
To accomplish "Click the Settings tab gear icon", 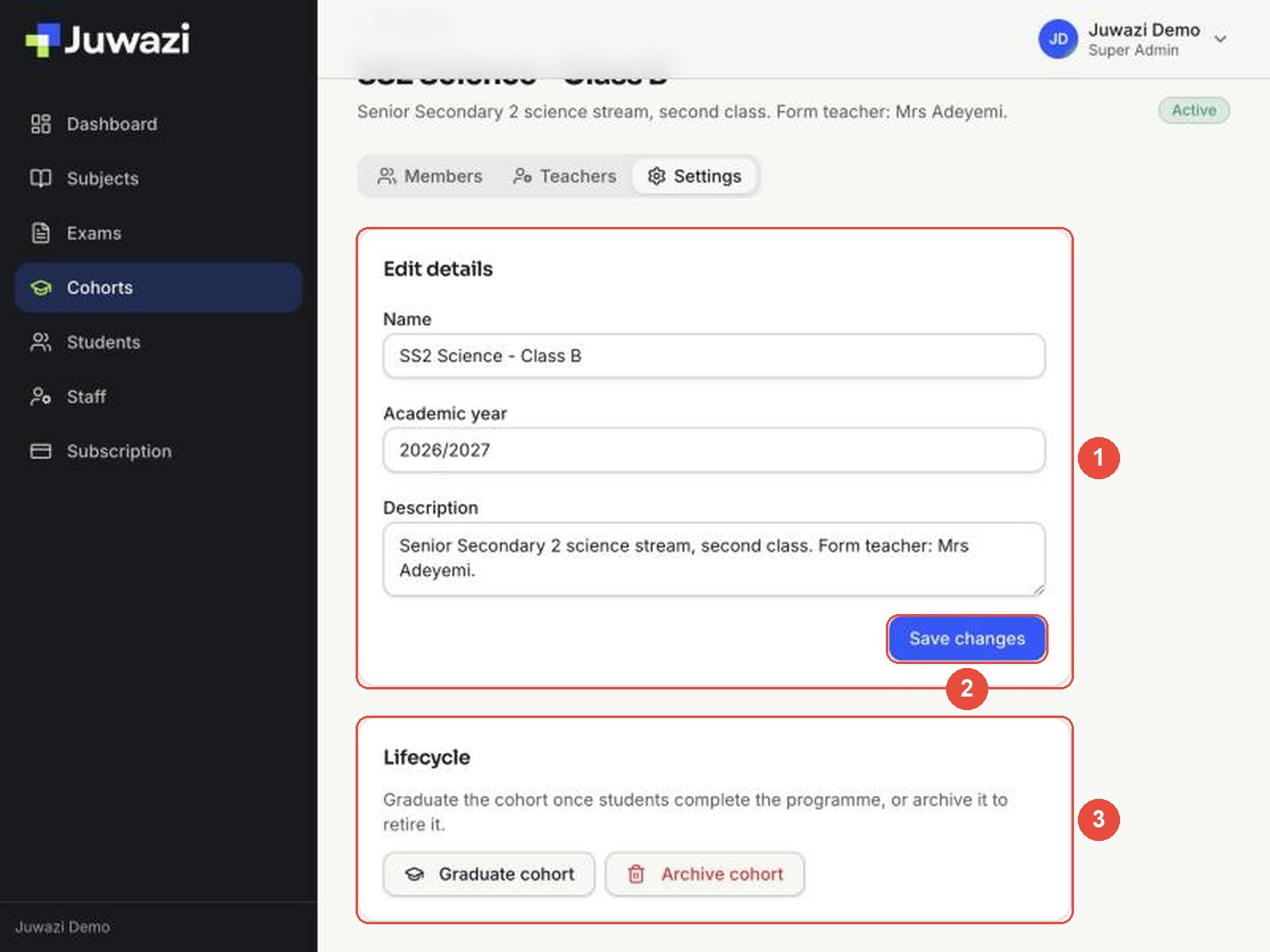I will coord(656,176).
